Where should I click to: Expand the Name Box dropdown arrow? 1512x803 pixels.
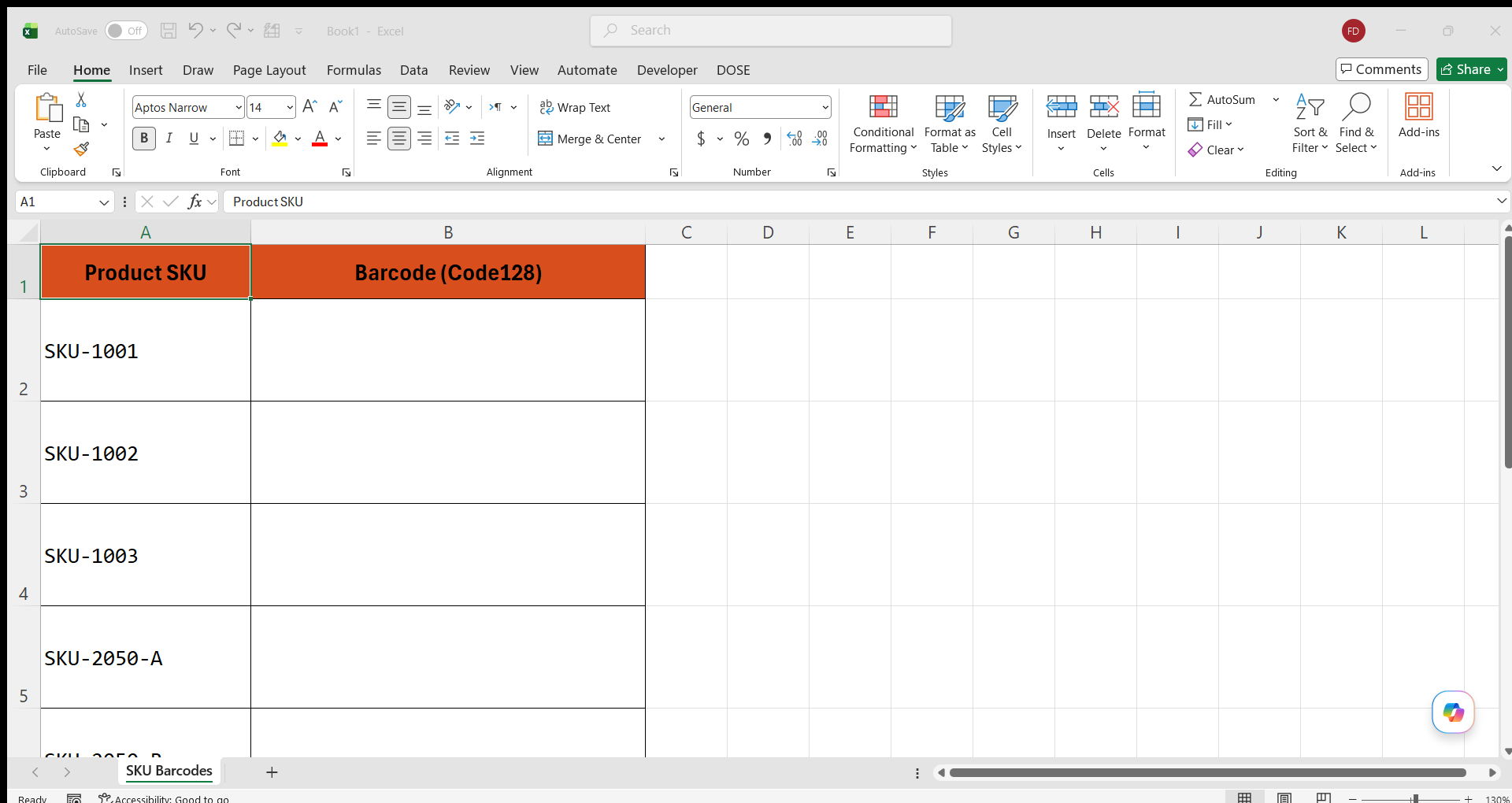pos(104,202)
